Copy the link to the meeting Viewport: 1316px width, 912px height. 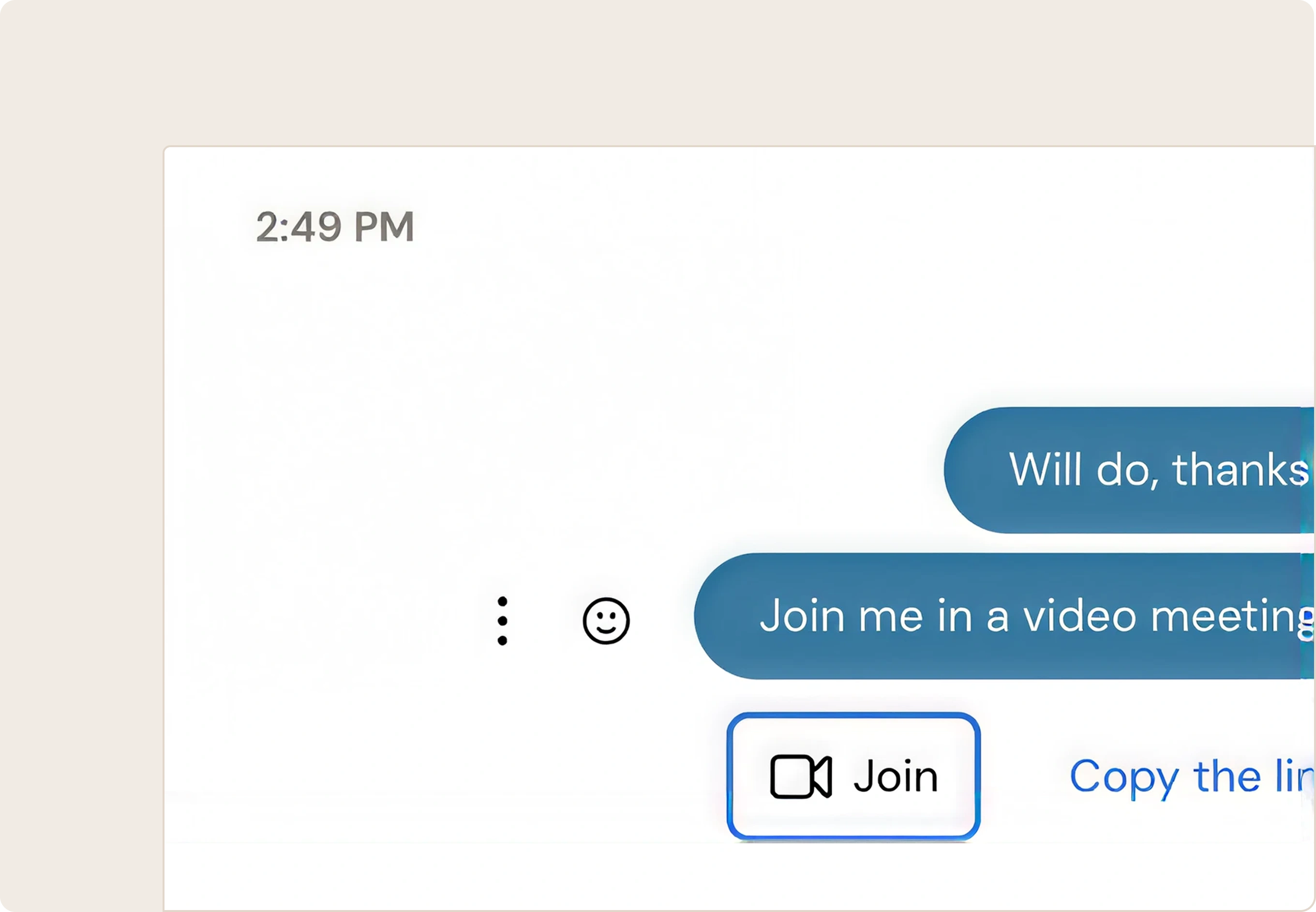1192,776
